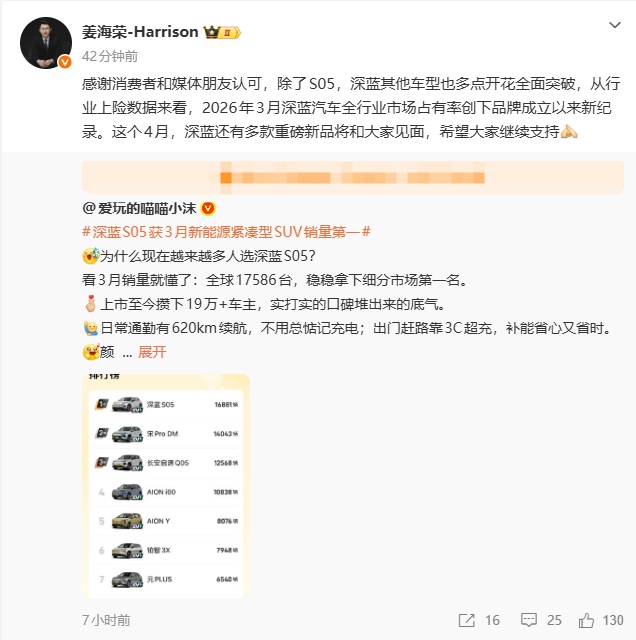
Task: Click the username 姜海荣-Harrison
Action: [140, 32]
